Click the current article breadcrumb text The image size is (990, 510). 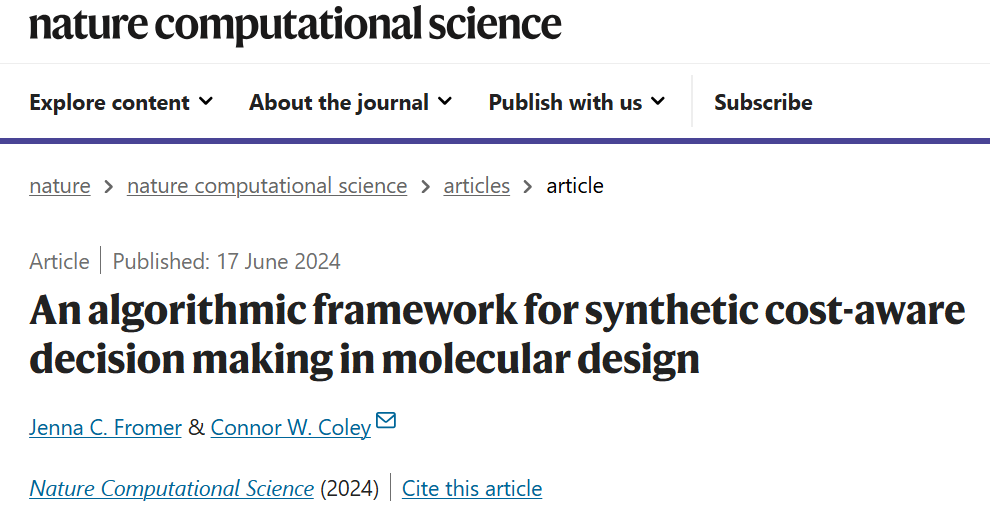pos(575,186)
